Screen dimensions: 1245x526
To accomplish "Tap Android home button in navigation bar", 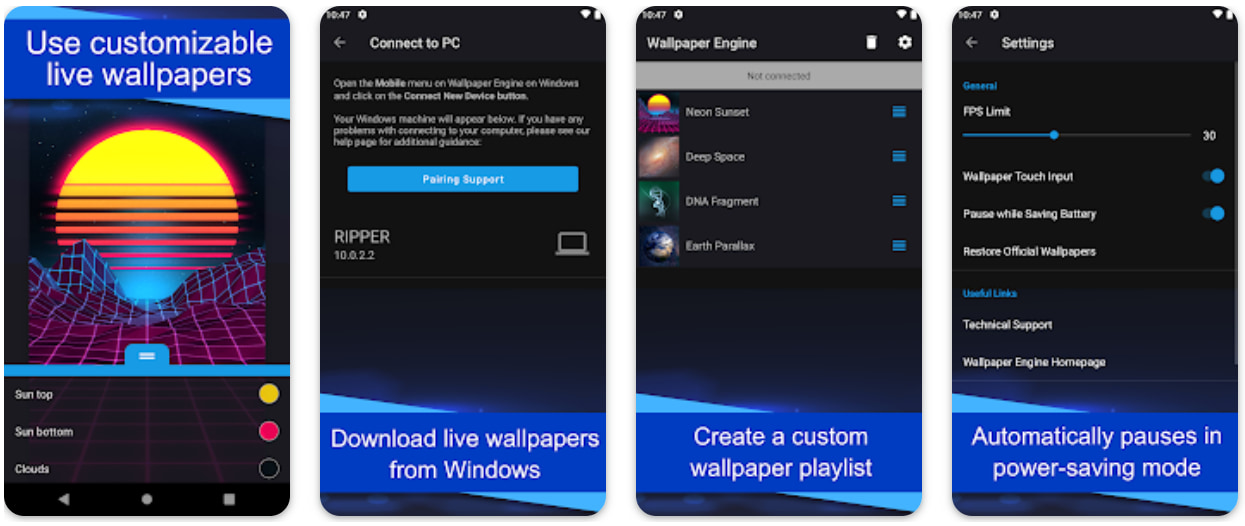I will click(147, 498).
